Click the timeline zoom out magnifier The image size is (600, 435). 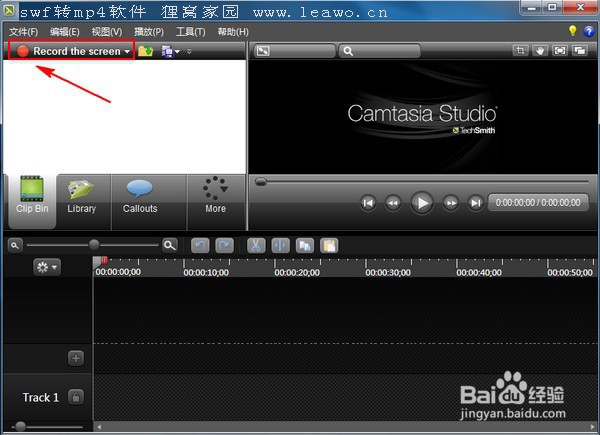click(x=15, y=246)
